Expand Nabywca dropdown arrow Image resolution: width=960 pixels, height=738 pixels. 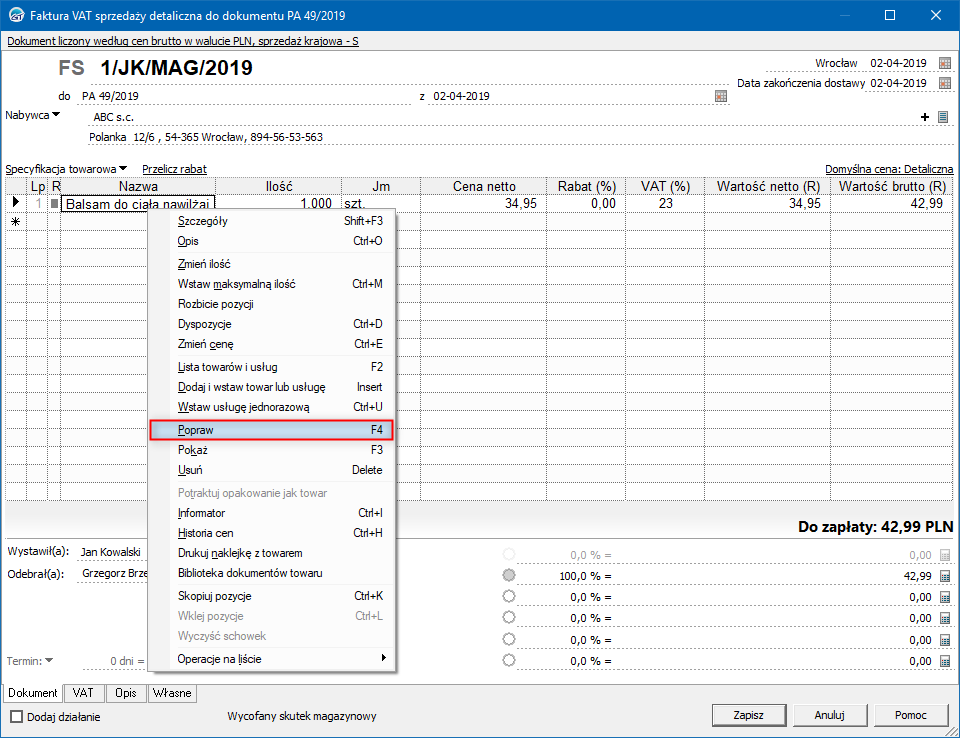tap(56, 114)
